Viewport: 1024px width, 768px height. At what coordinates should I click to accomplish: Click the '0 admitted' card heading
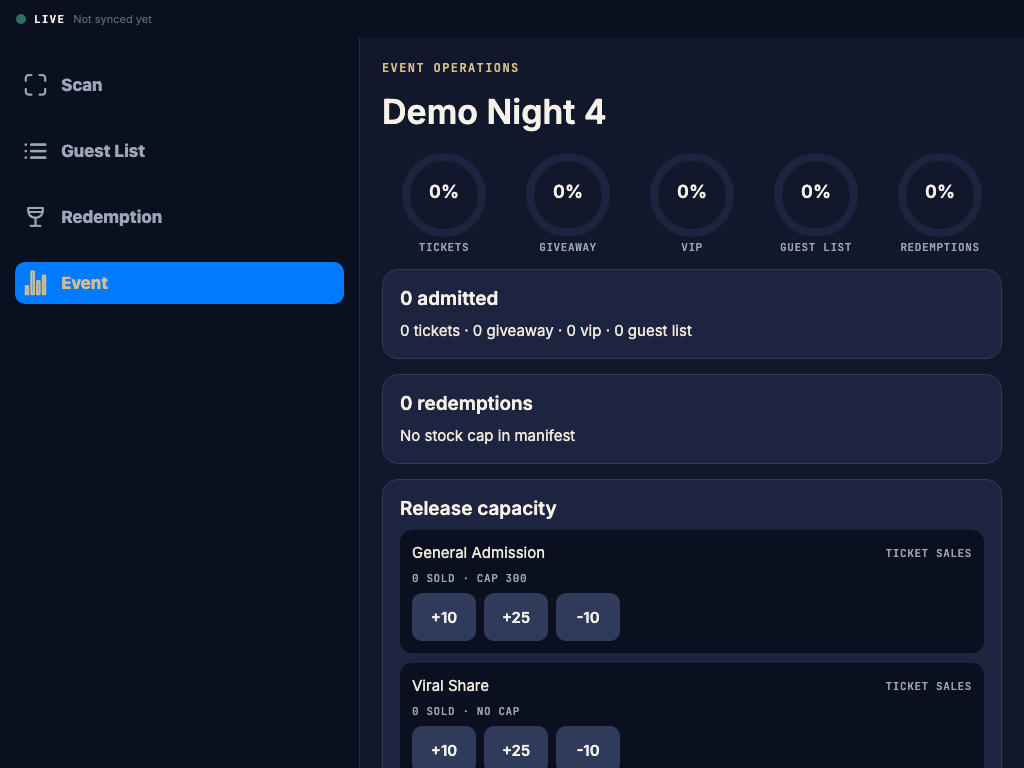[x=449, y=298]
